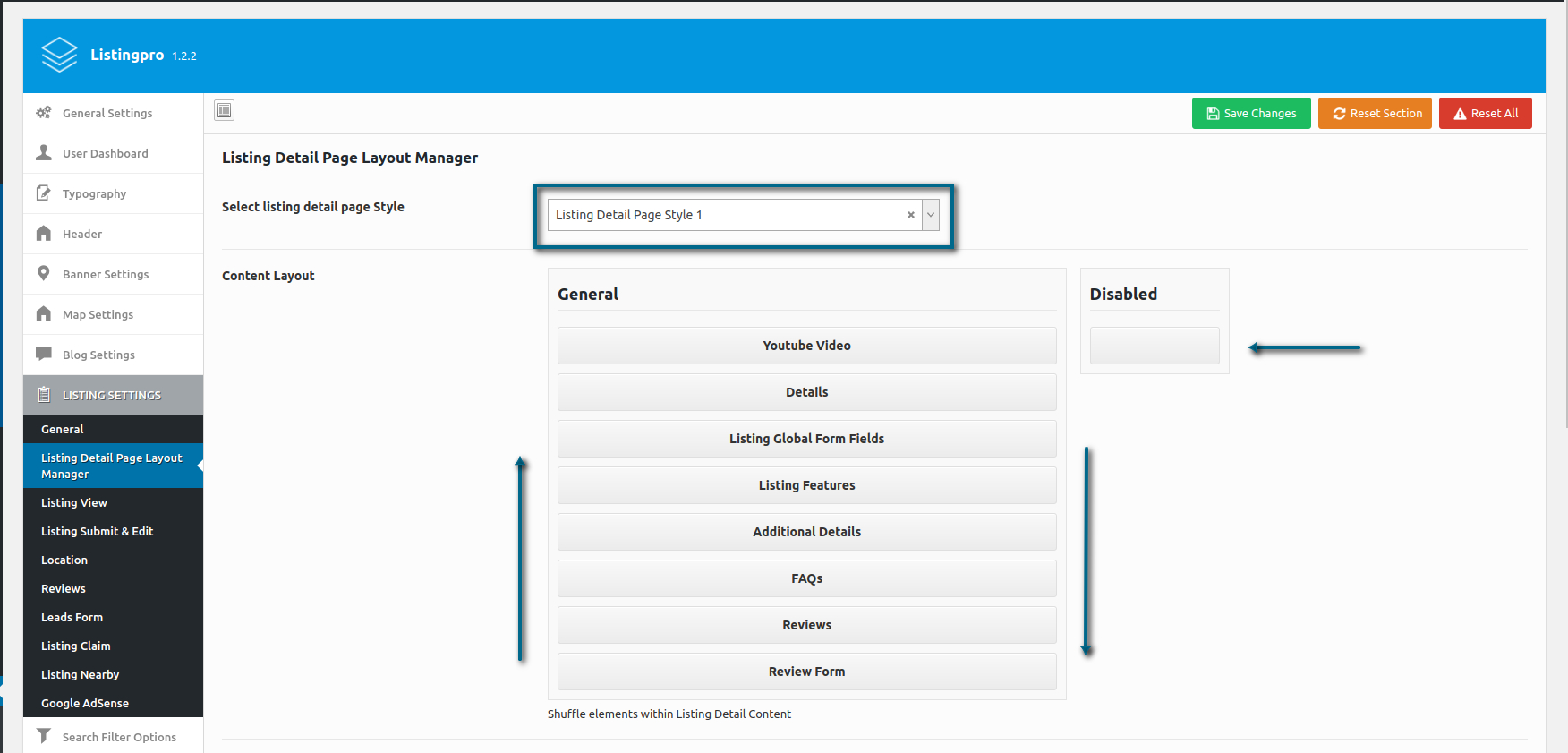Open Search Filter Options section
This screenshot has height=753, width=1568.
(x=114, y=736)
